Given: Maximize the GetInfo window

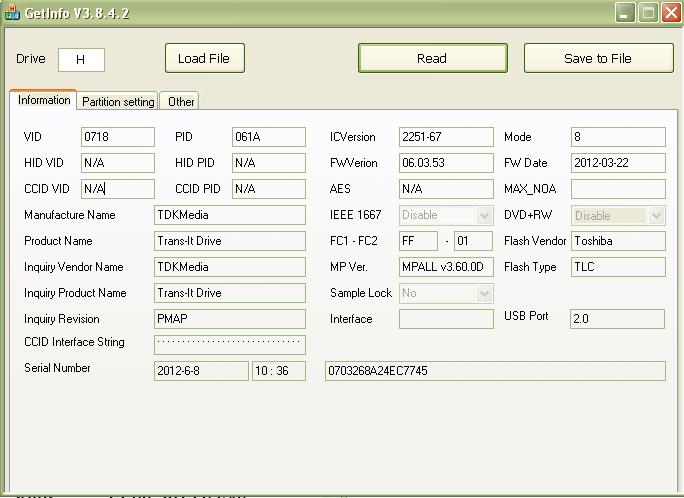Looking at the screenshot, I should pos(648,13).
